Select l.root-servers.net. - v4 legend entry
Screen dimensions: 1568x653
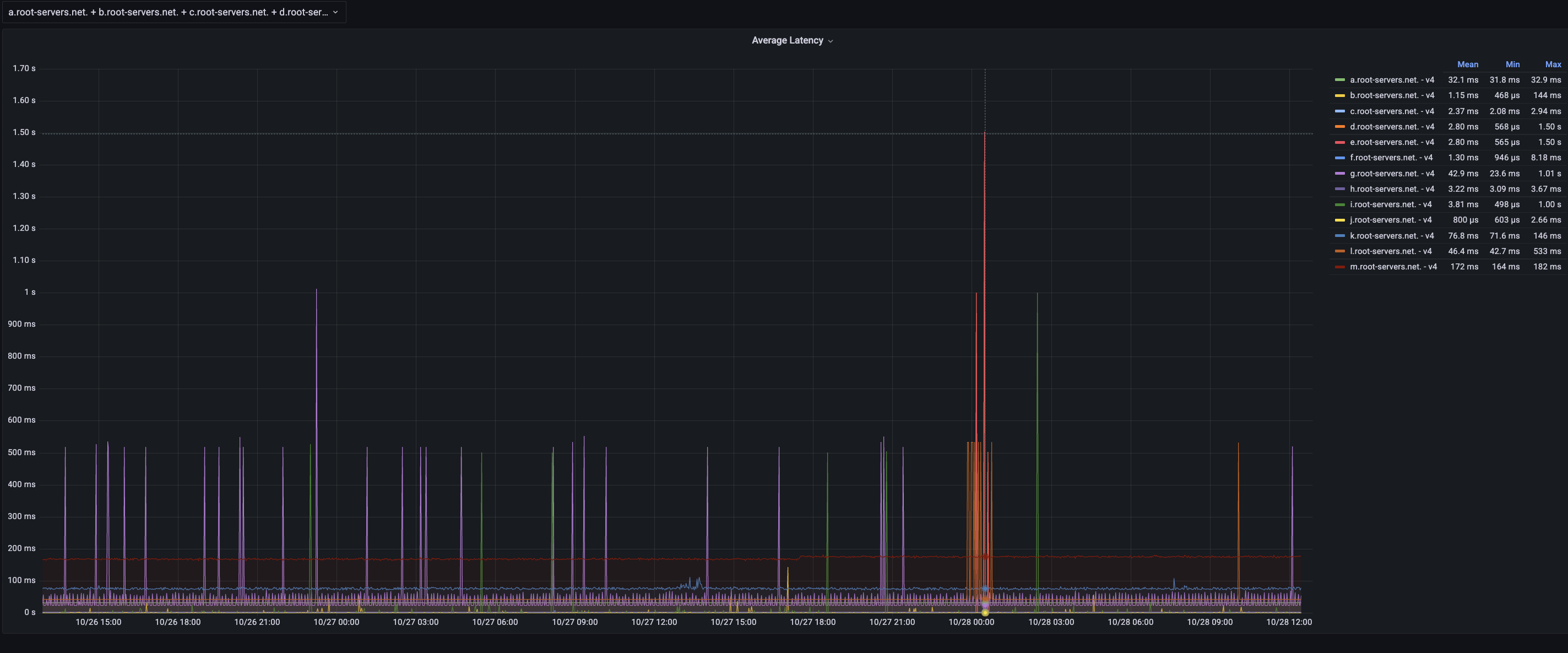(1390, 252)
